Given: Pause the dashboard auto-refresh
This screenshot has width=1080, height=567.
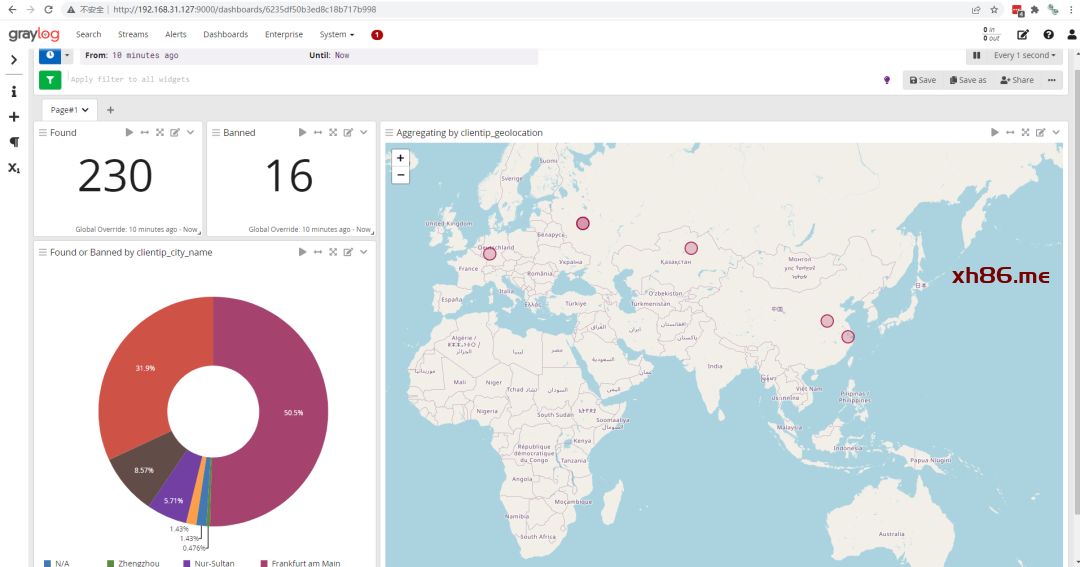Looking at the screenshot, I should point(976,56).
